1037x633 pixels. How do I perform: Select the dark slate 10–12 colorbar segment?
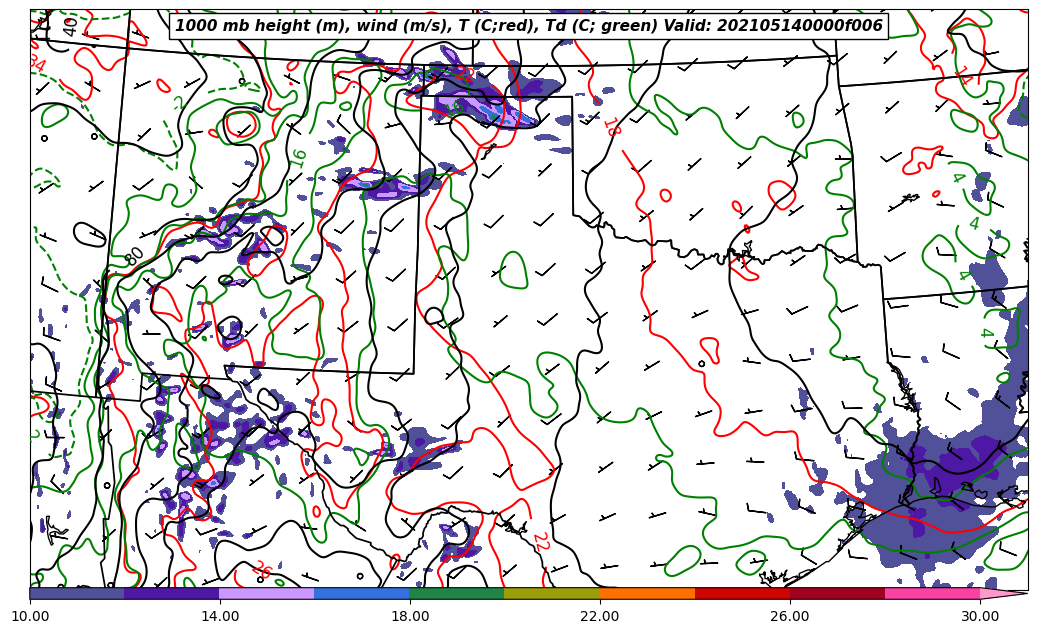(x=77, y=593)
